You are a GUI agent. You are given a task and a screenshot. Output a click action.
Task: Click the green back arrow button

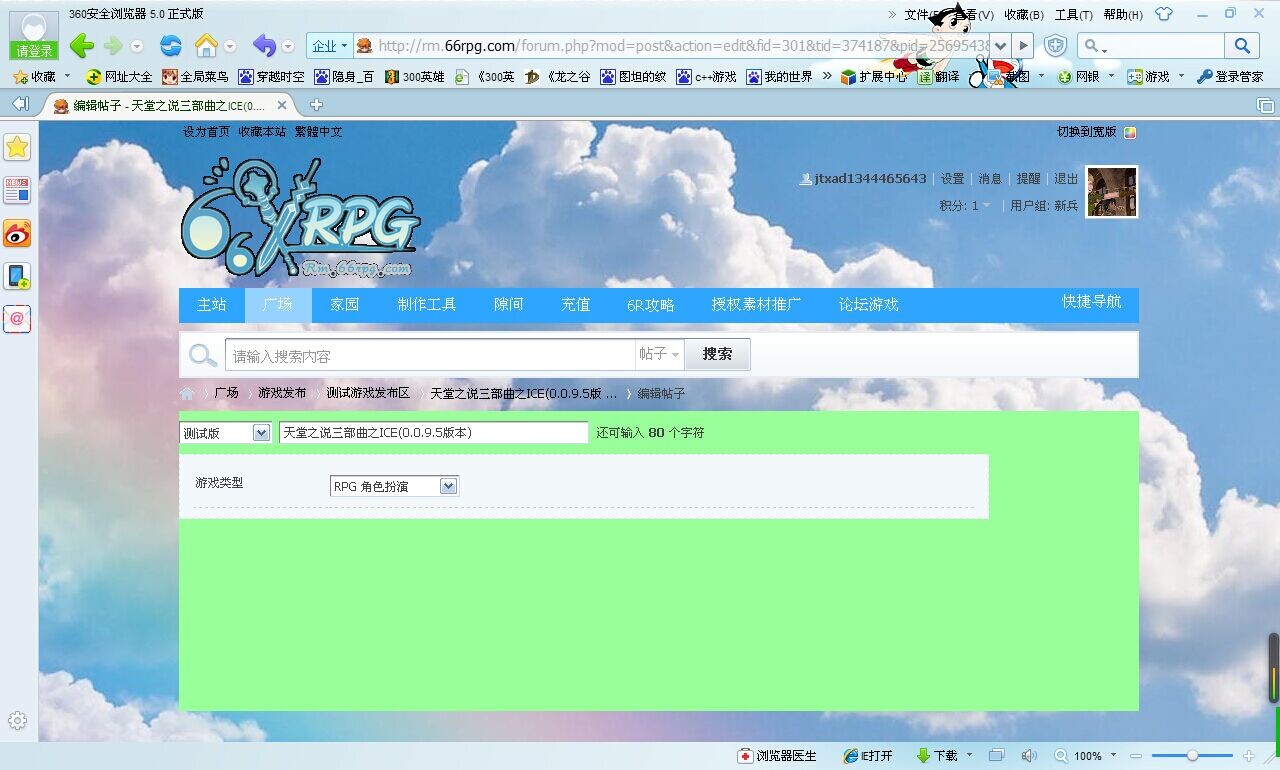click(x=82, y=46)
